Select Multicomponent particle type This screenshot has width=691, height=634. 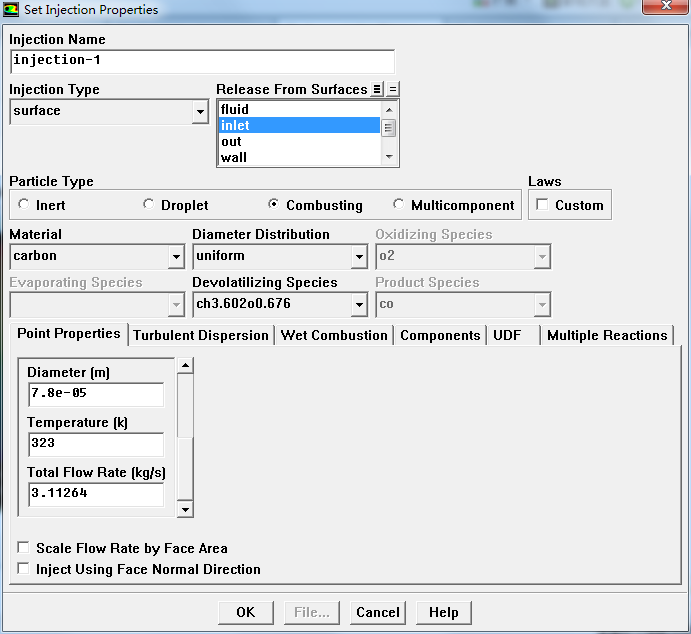(x=400, y=205)
